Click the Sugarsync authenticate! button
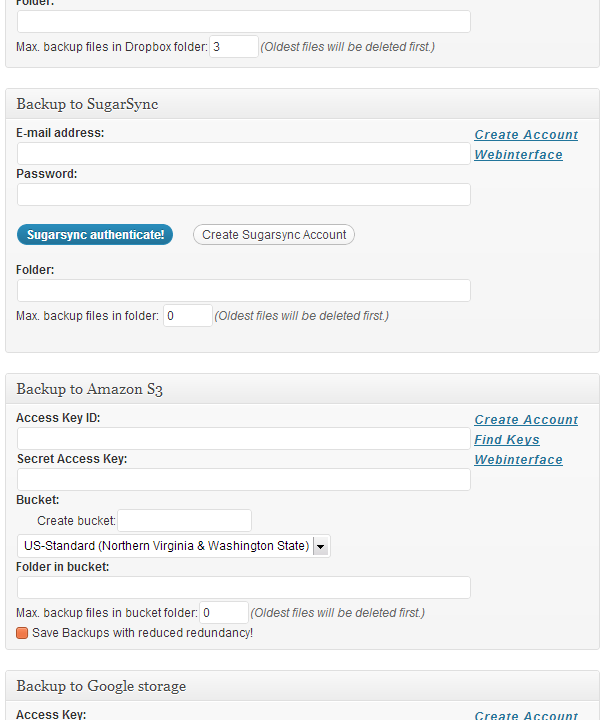This screenshot has height=720, width=605. point(95,235)
